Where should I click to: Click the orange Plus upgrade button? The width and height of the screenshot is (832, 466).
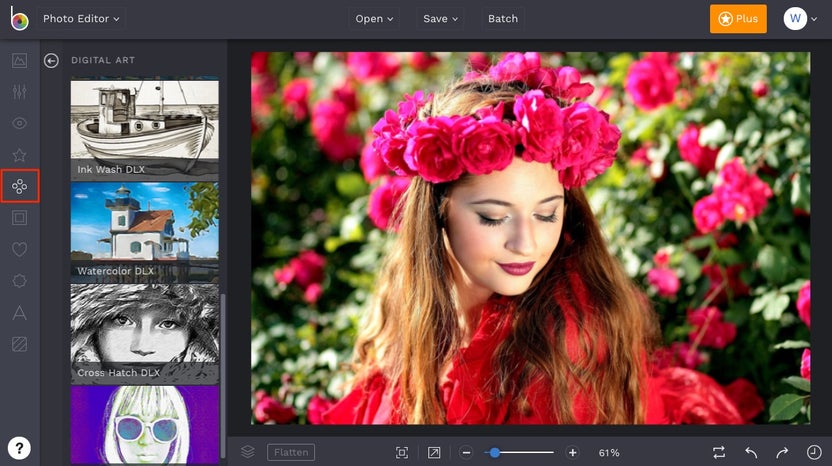tap(738, 19)
